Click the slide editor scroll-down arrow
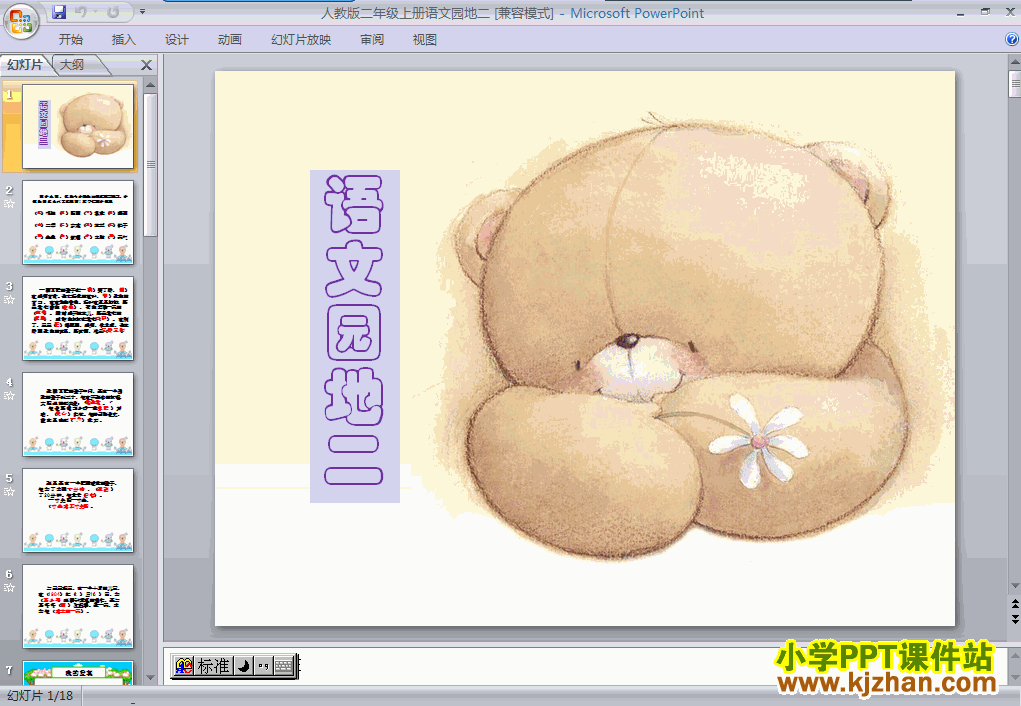Image resolution: width=1021 pixels, height=706 pixels. (x=1014, y=586)
